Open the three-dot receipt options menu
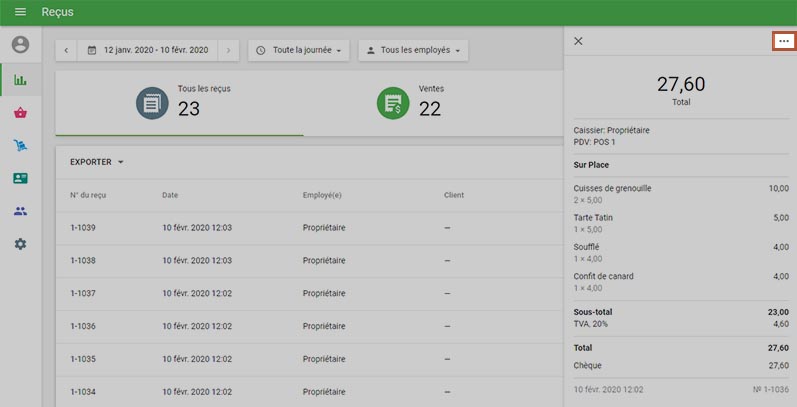Image resolution: width=797 pixels, height=407 pixels. coord(784,41)
